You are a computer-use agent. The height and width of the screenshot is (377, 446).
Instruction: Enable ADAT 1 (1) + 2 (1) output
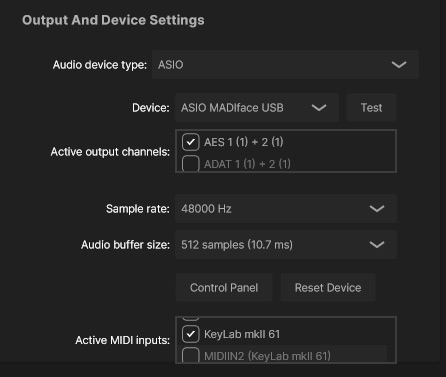[191, 163]
